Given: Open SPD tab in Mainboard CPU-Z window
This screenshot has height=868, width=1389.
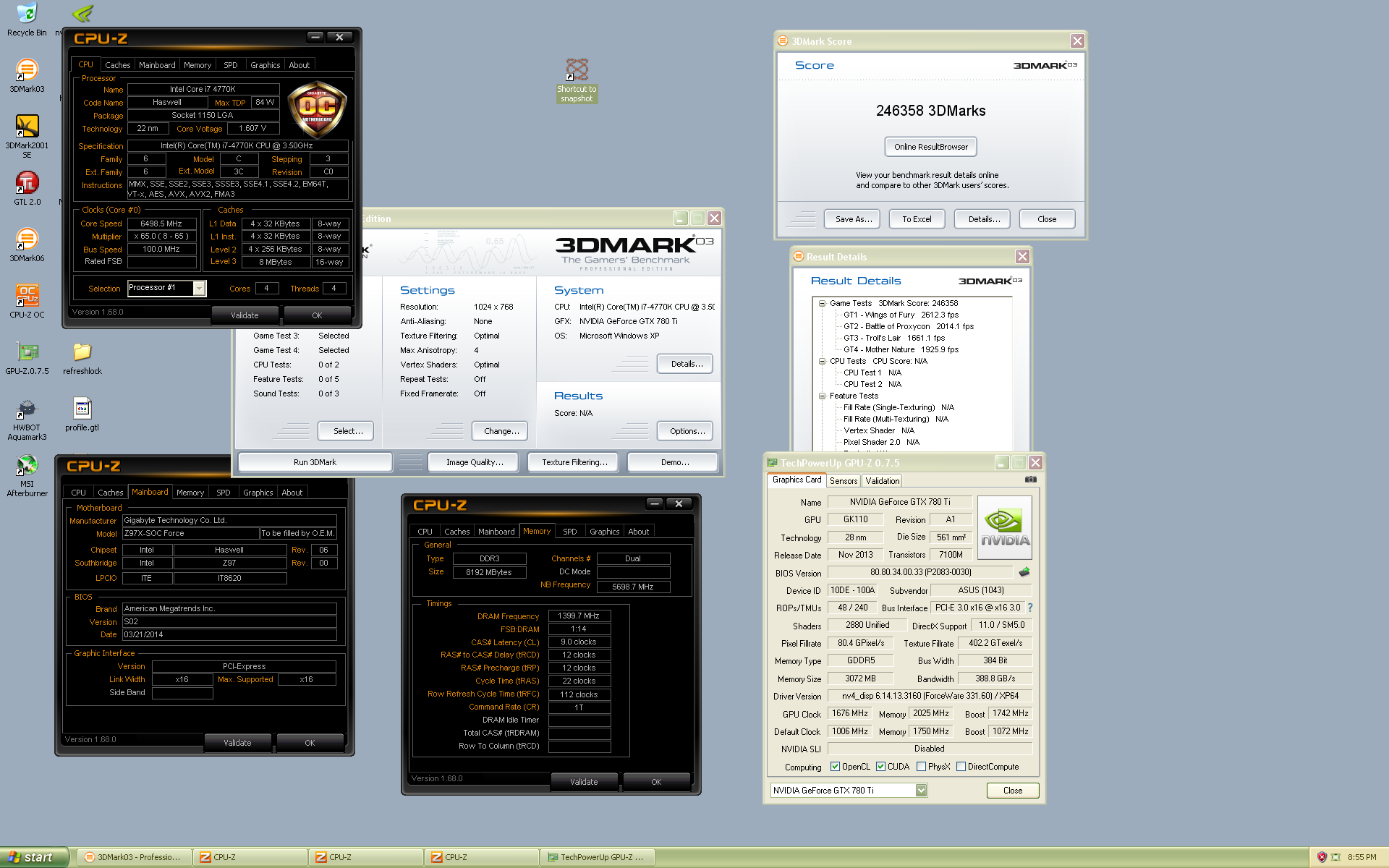Looking at the screenshot, I should (x=224, y=493).
